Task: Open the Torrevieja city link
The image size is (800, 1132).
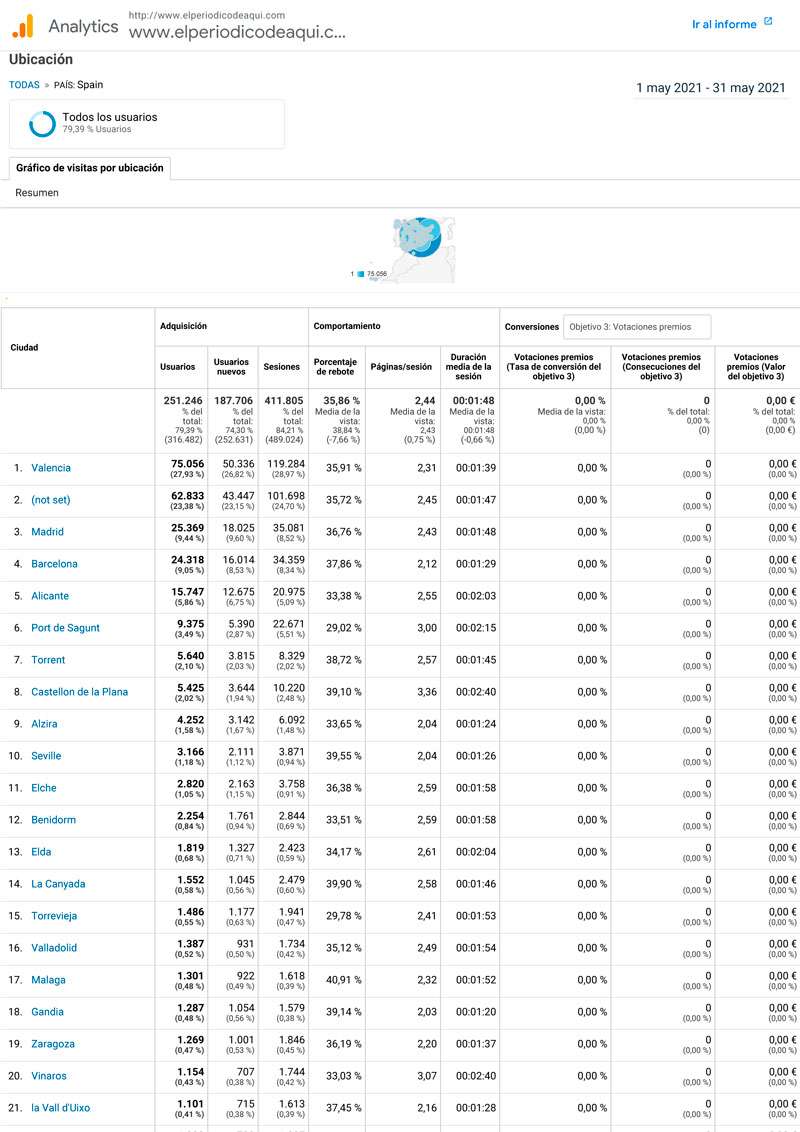Action: pos(54,915)
